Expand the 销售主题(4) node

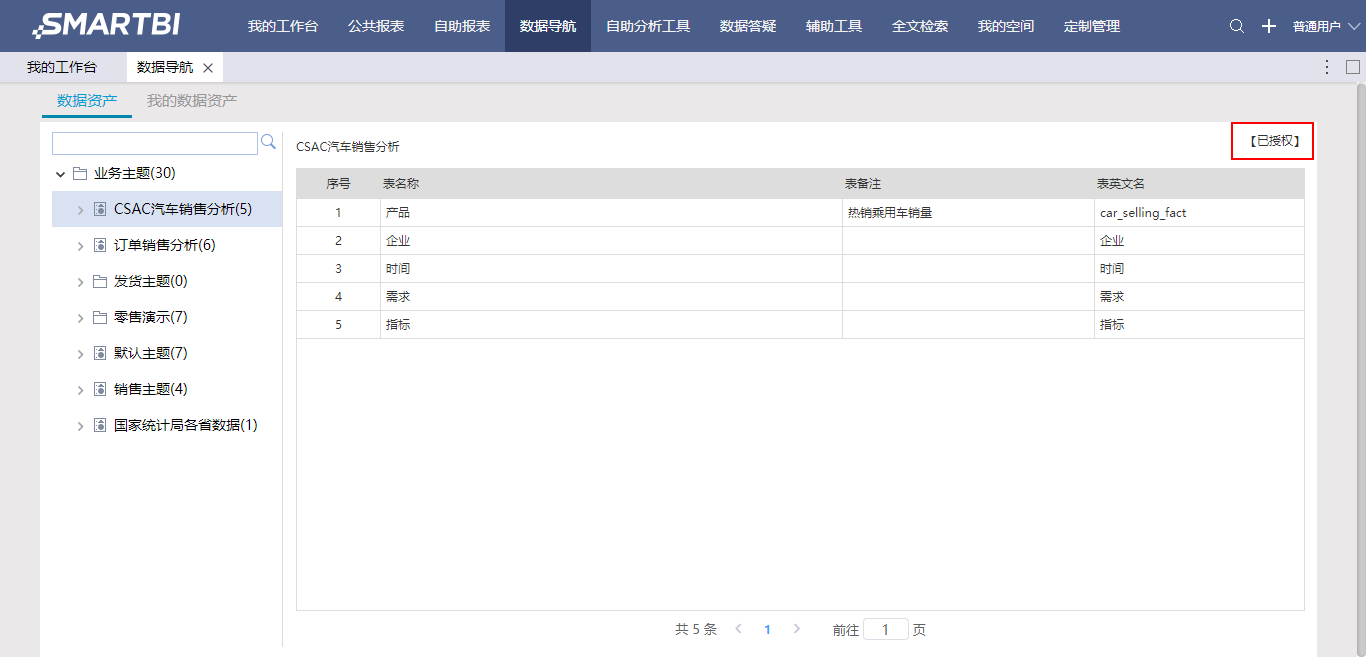click(81, 390)
